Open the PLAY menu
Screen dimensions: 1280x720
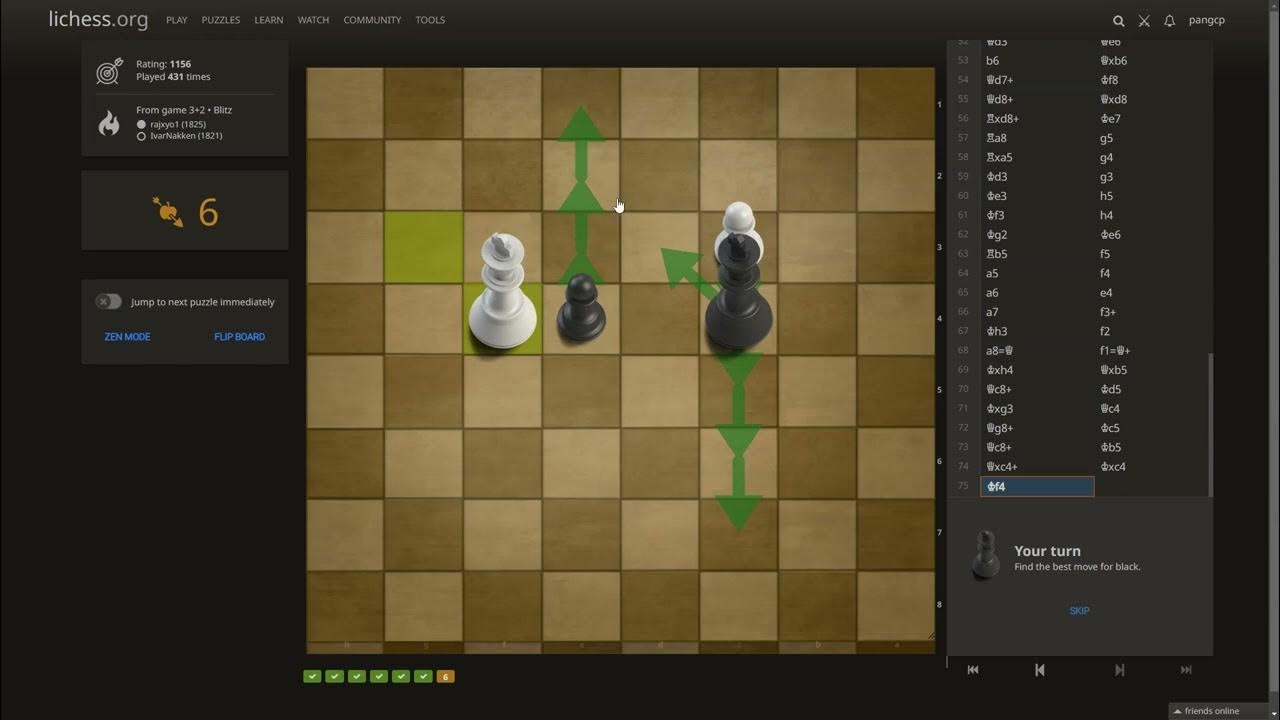pyautogui.click(x=177, y=20)
